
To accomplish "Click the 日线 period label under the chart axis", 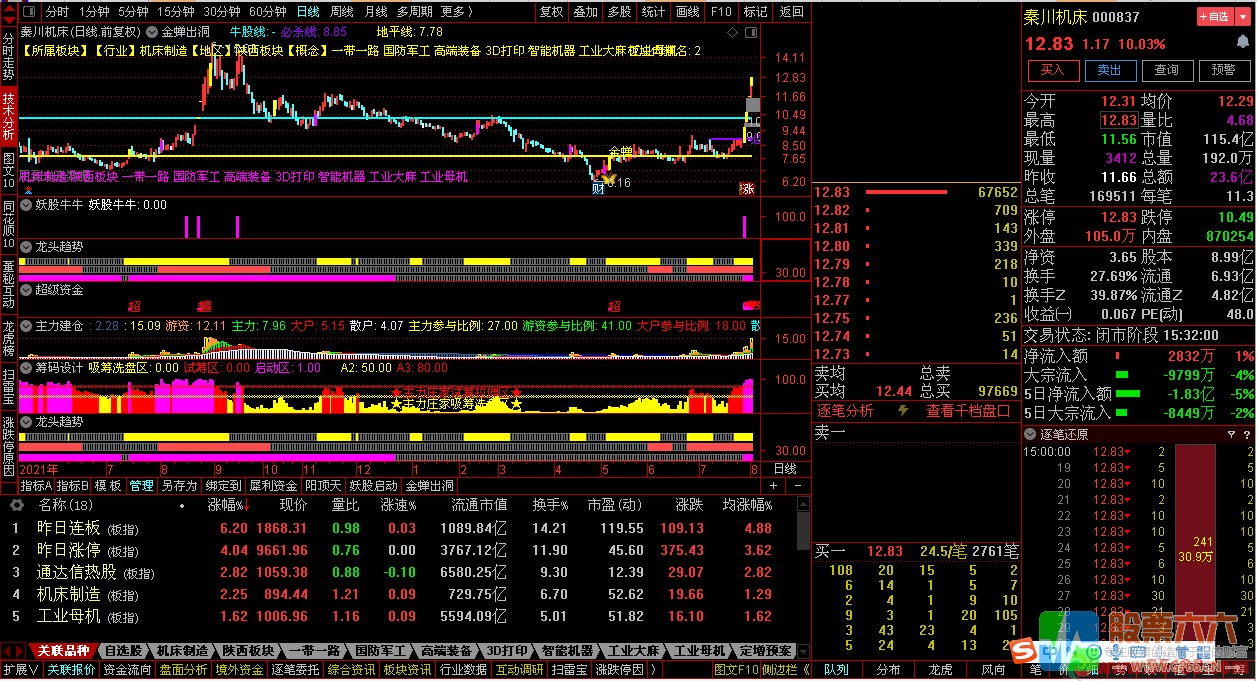I will [x=786, y=469].
